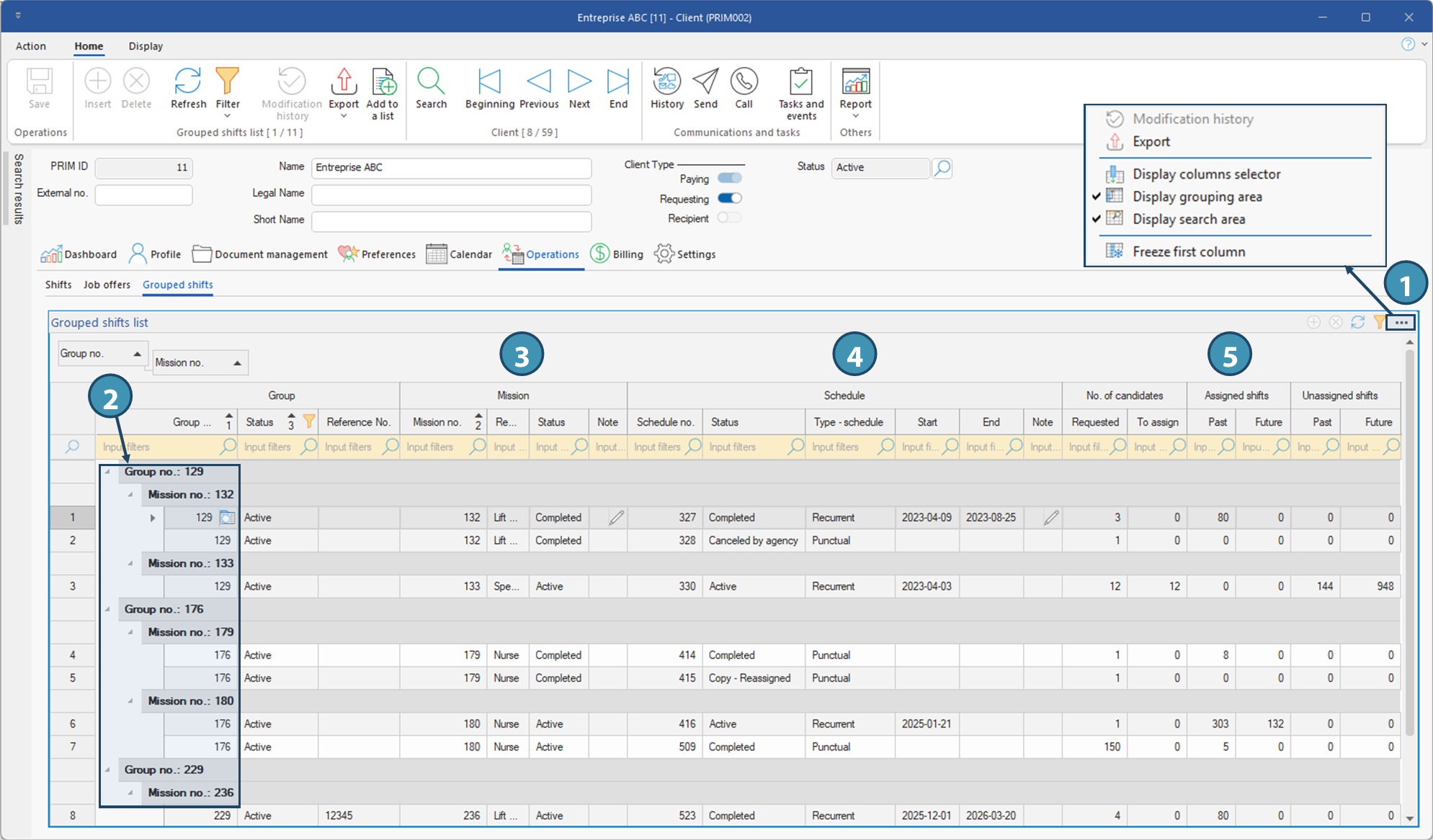This screenshot has height=840, width=1433.
Task: Open the Job offers sub-tab
Action: (107, 285)
